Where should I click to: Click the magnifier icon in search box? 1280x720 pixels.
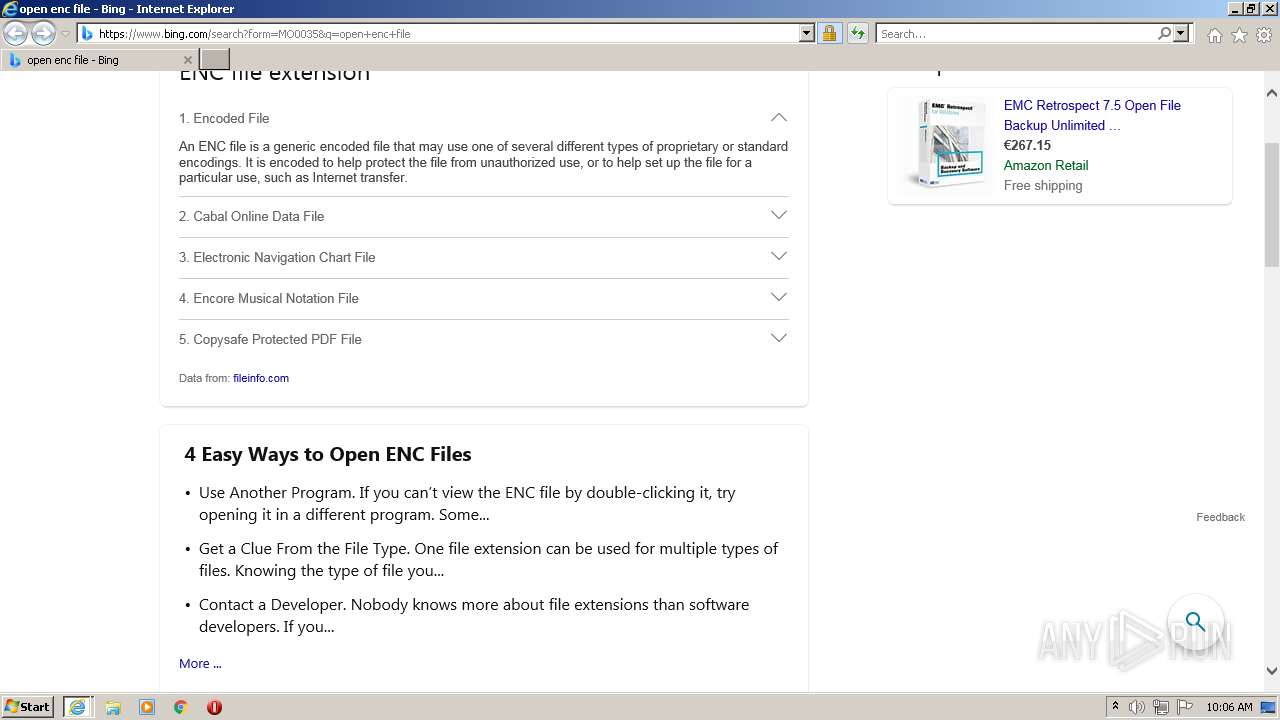click(x=1164, y=34)
